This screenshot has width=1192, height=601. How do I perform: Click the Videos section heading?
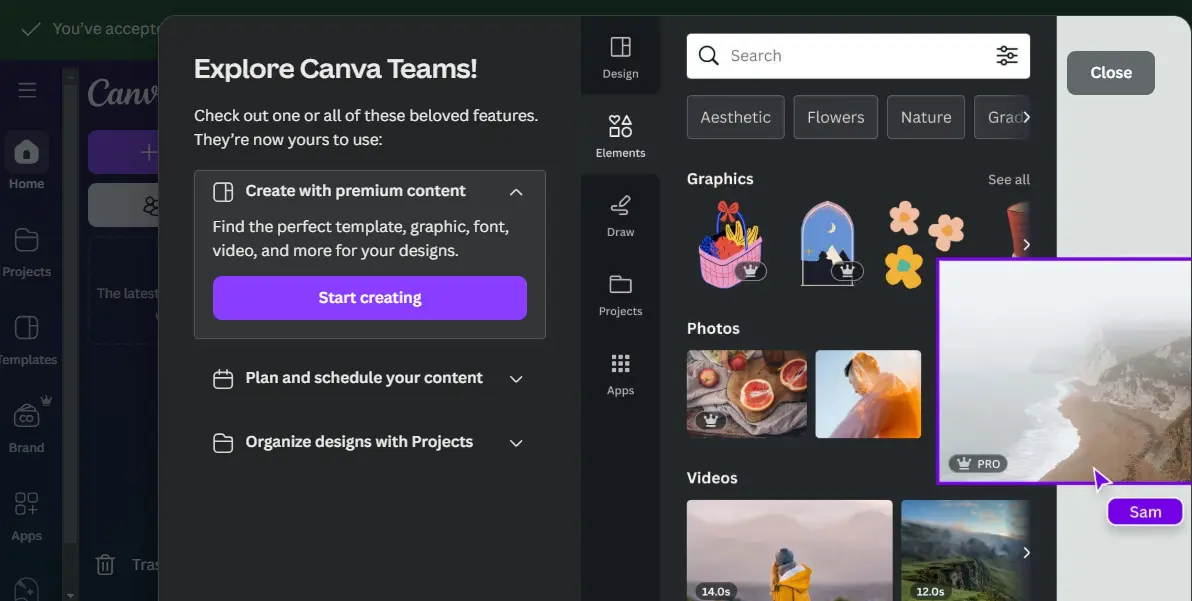click(712, 478)
